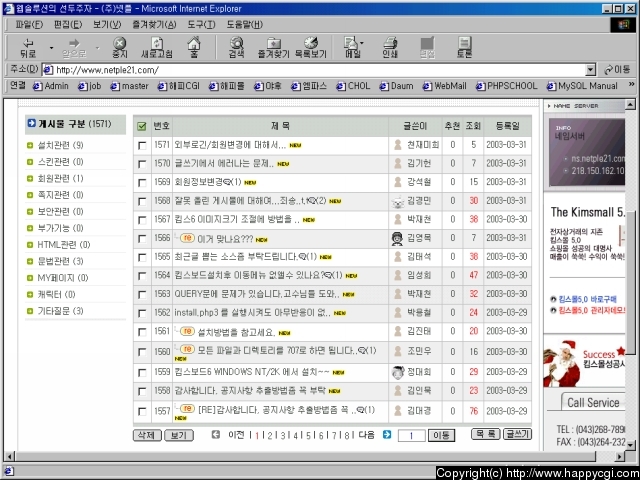Click the Go (이동) button beside address bar
Image resolution: width=640 pixels, height=480 pixels.
pyautogui.click(x=617, y=70)
